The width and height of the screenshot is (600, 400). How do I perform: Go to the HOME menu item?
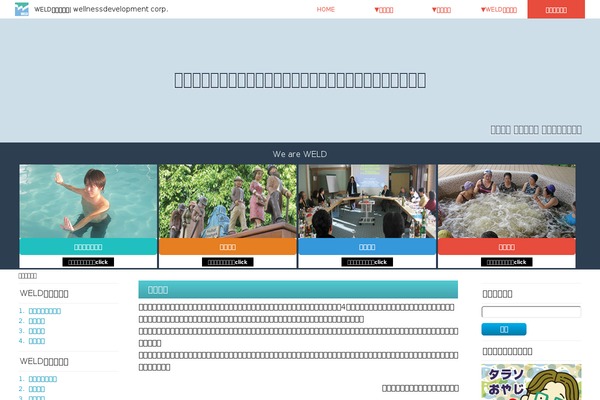coord(326,10)
